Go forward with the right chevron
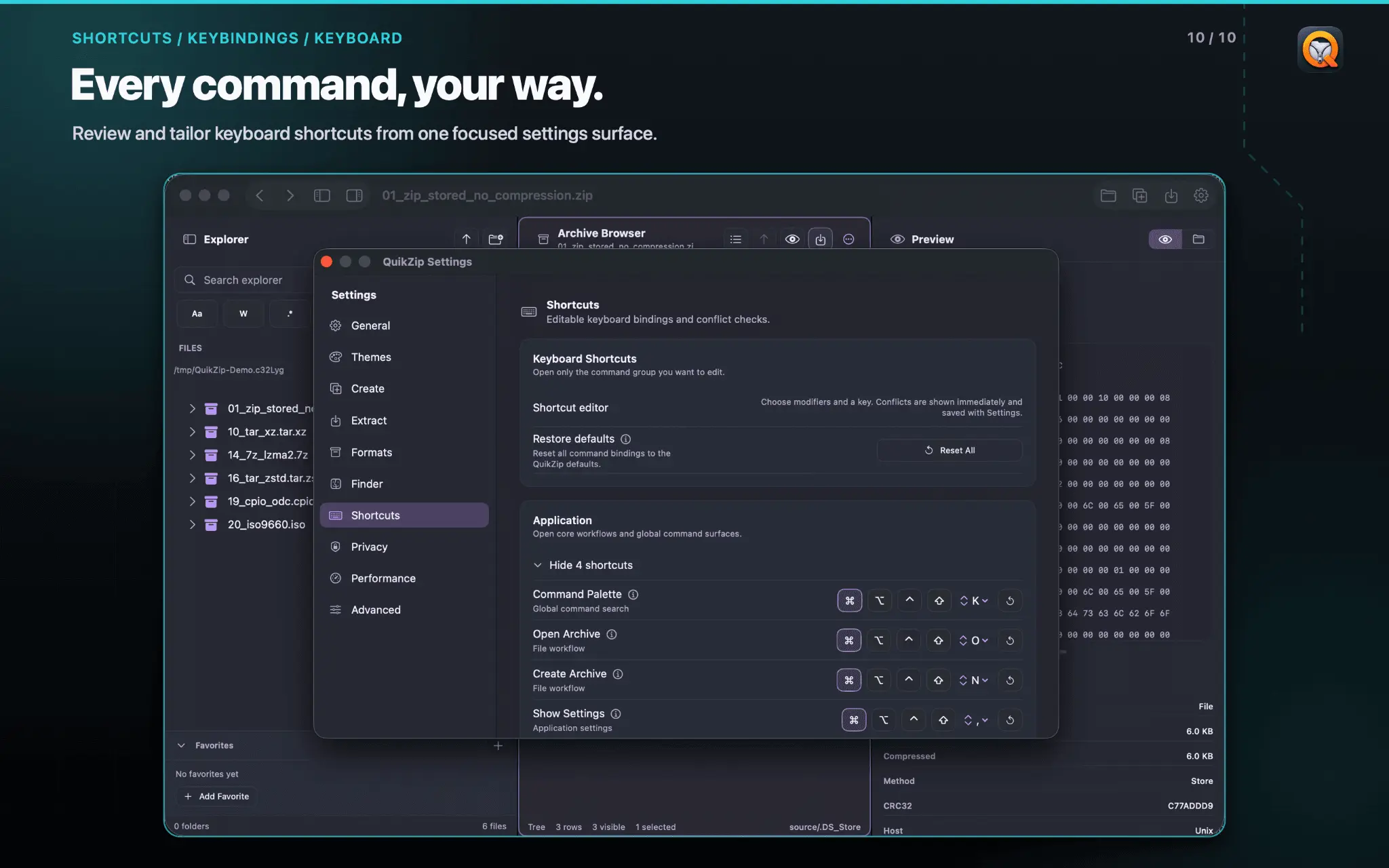Screen dimensions: 1389x868 click(290, 195)
